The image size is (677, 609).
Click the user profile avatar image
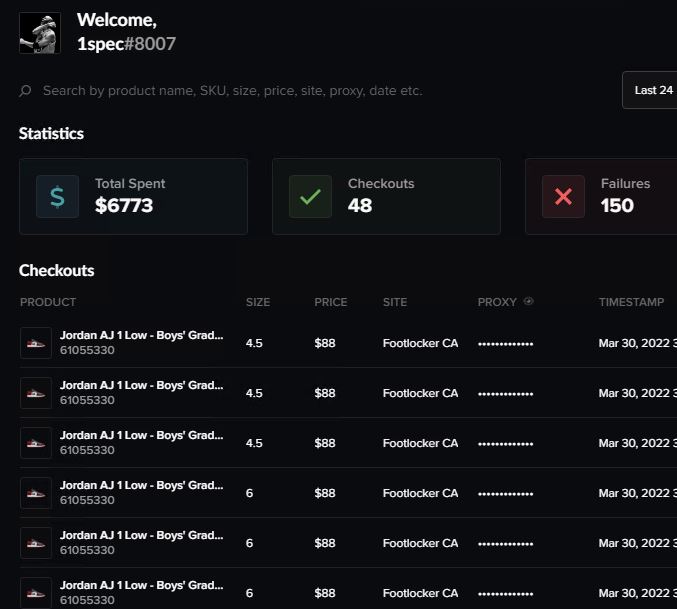40,33
